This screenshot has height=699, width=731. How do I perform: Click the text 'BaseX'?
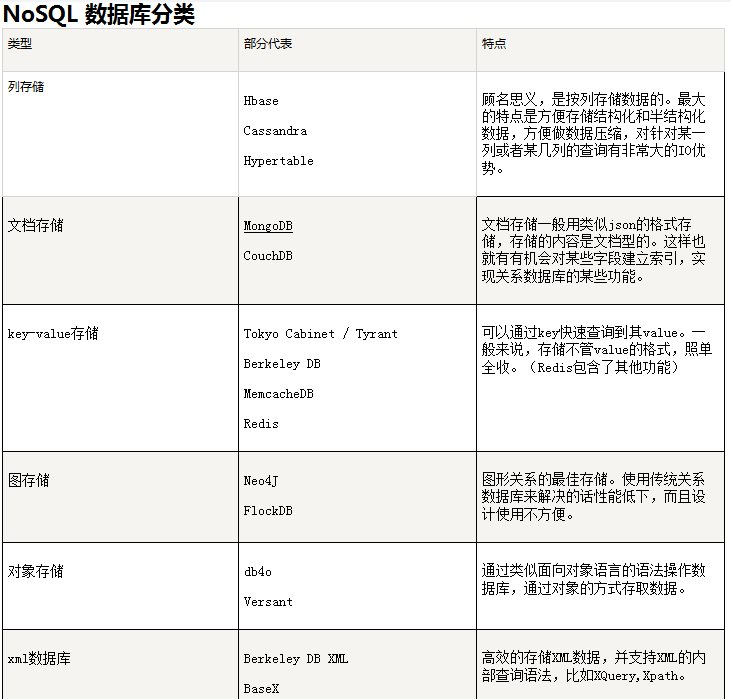pyautogui.click(x=261, y=689)
